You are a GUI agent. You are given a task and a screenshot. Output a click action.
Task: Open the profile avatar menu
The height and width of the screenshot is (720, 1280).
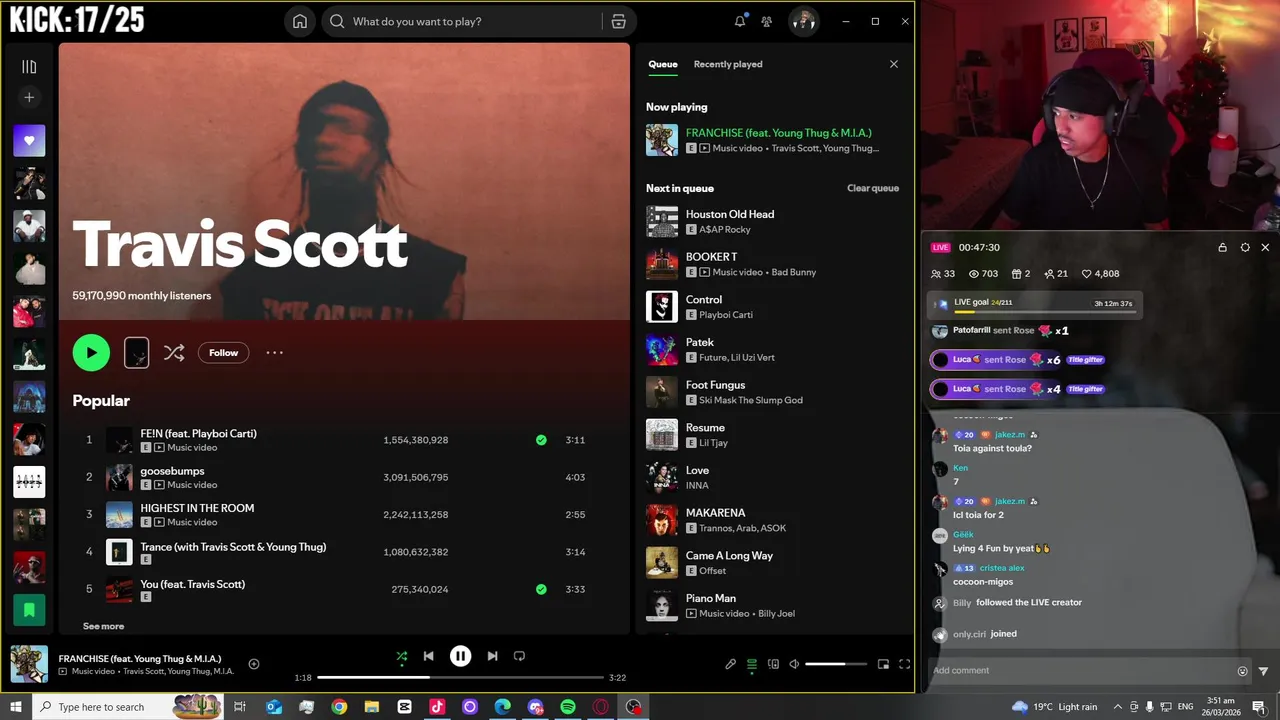coord(803,21)
